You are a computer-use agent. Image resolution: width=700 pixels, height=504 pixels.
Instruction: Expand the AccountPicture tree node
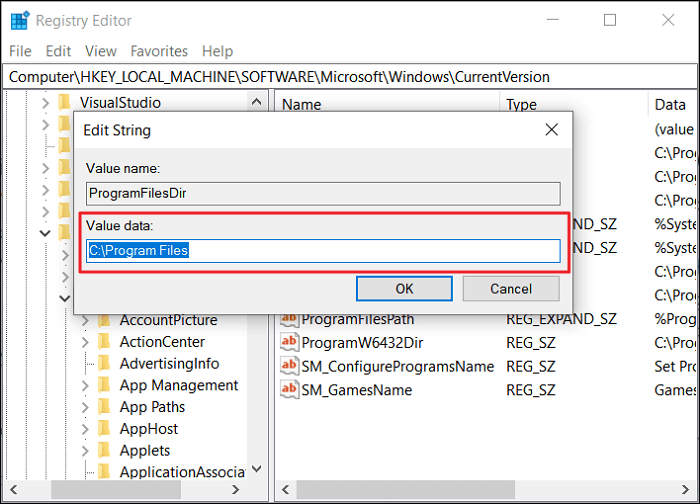pyautogui.click(x=85, y=320)
